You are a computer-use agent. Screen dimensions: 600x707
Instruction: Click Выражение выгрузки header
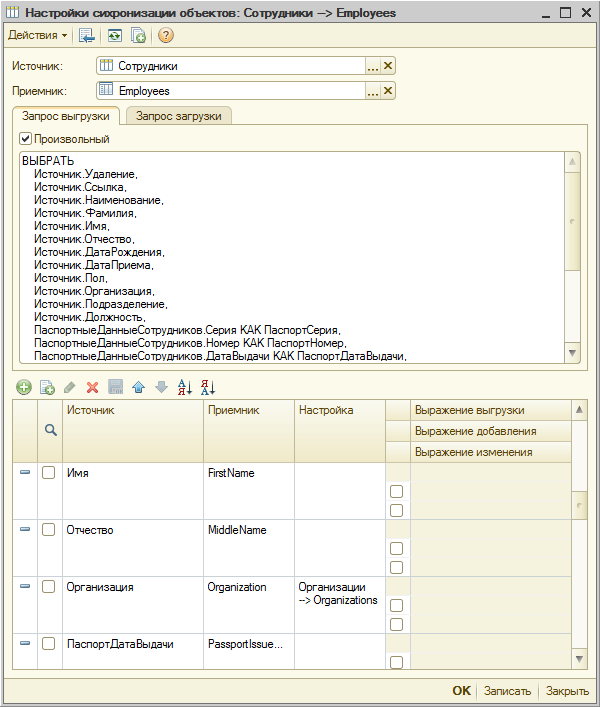(x=491, y=410)
